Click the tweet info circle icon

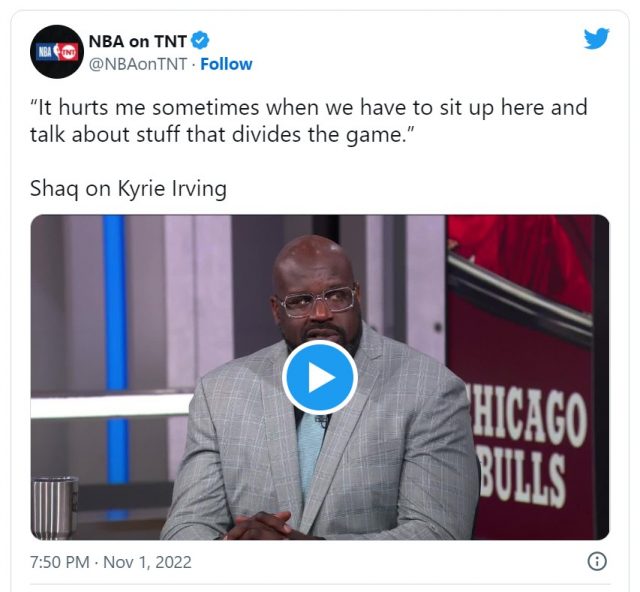tap(597, 561)
